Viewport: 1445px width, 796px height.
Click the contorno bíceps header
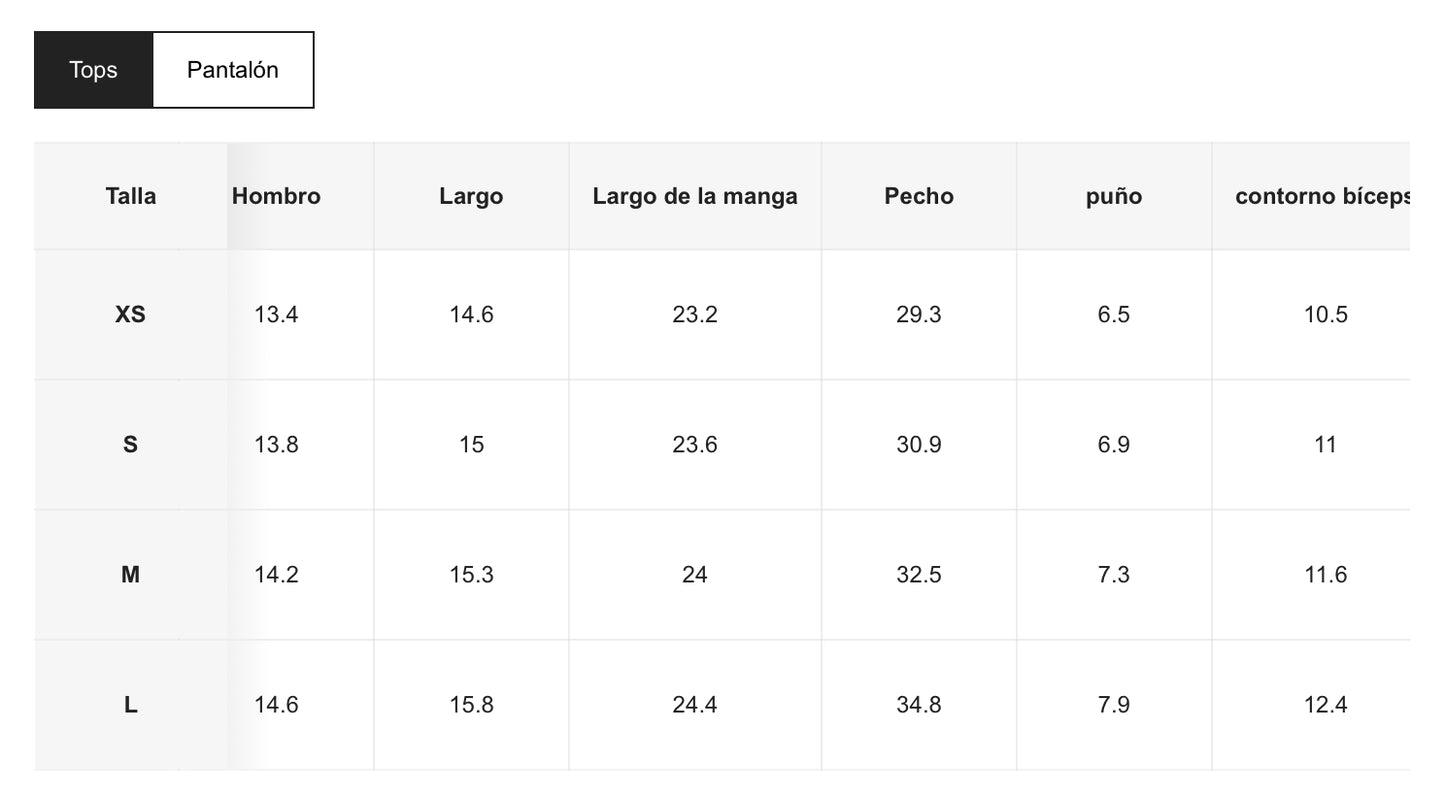(x=1322, y=196)
